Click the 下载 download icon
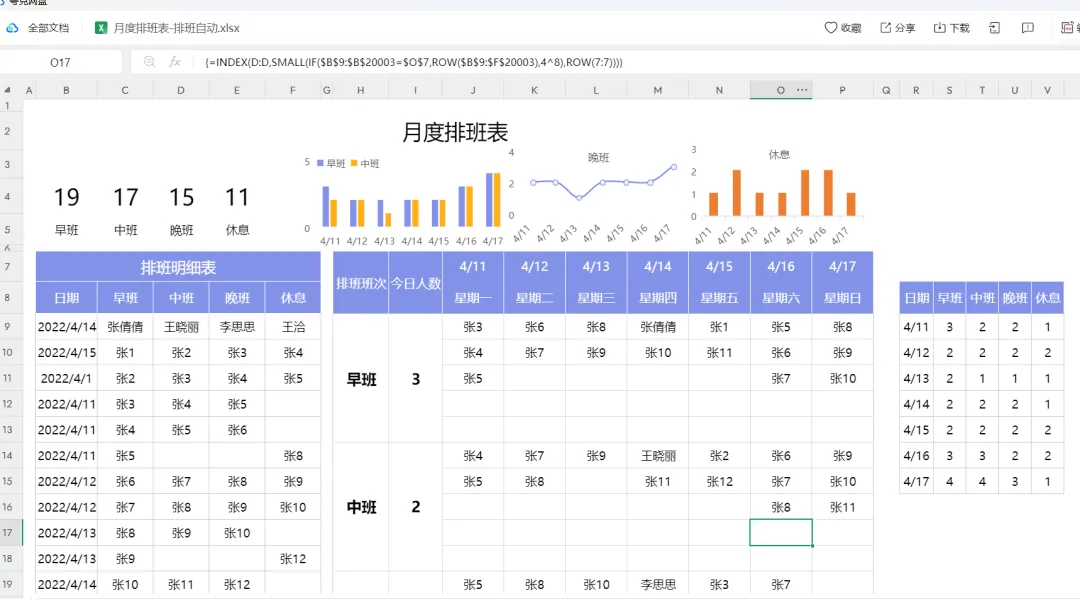This screenshot has width=1080, height=599. [x=939, y=28]
